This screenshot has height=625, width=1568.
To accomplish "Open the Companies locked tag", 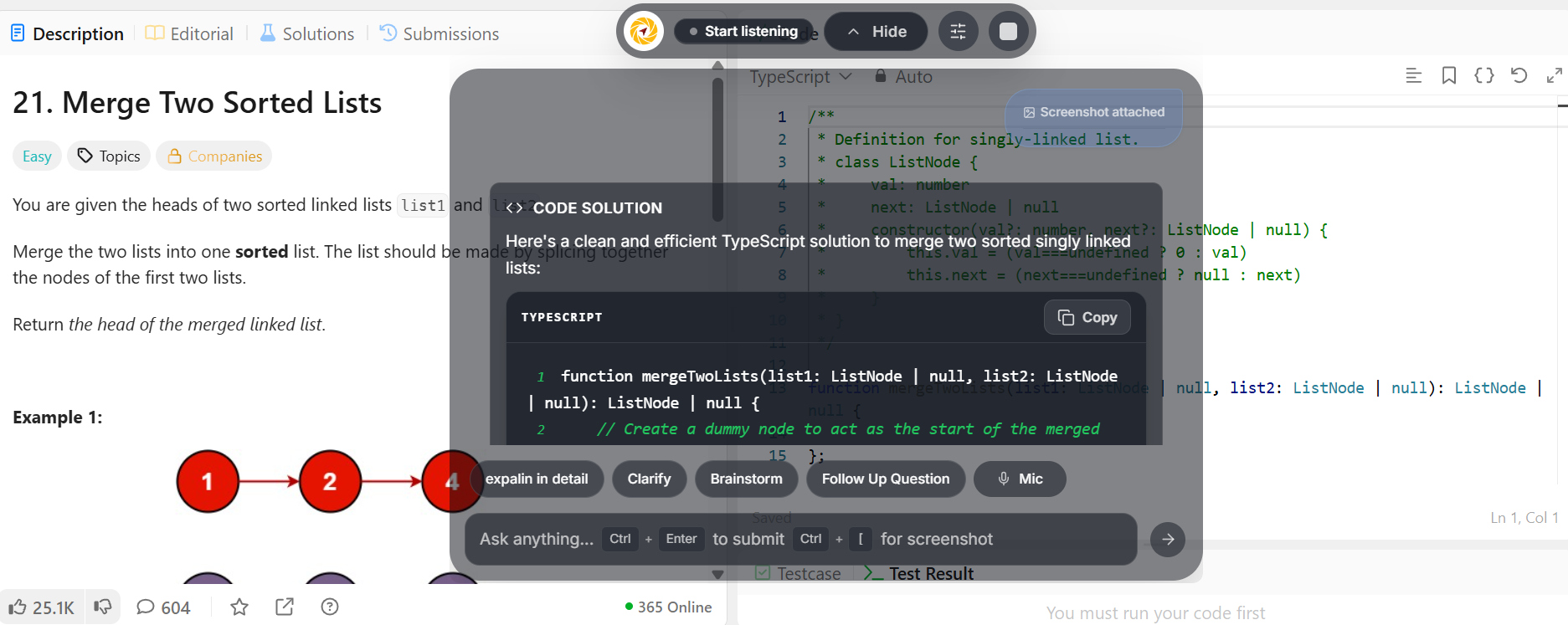I will click(214, 156).
